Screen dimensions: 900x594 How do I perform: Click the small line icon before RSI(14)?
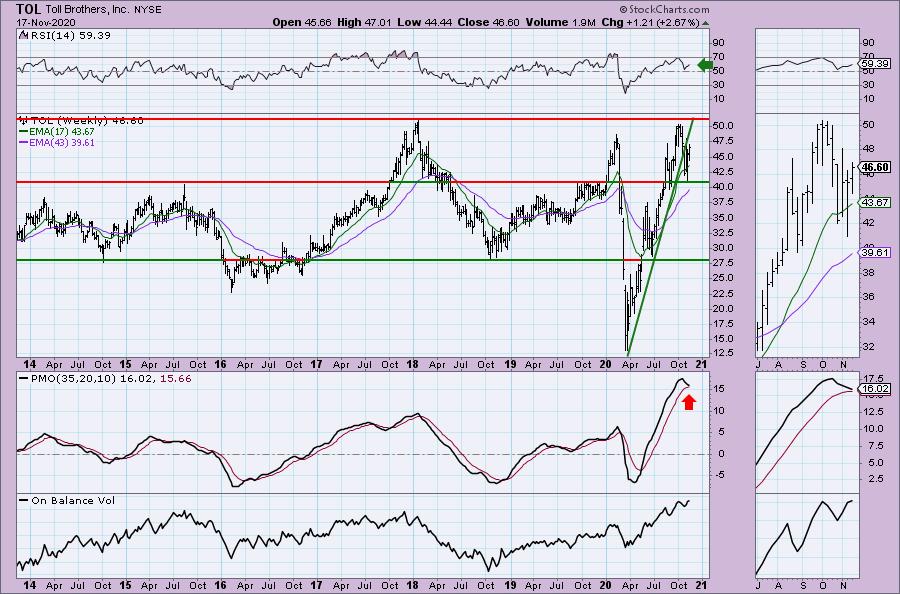pos(23,34)
